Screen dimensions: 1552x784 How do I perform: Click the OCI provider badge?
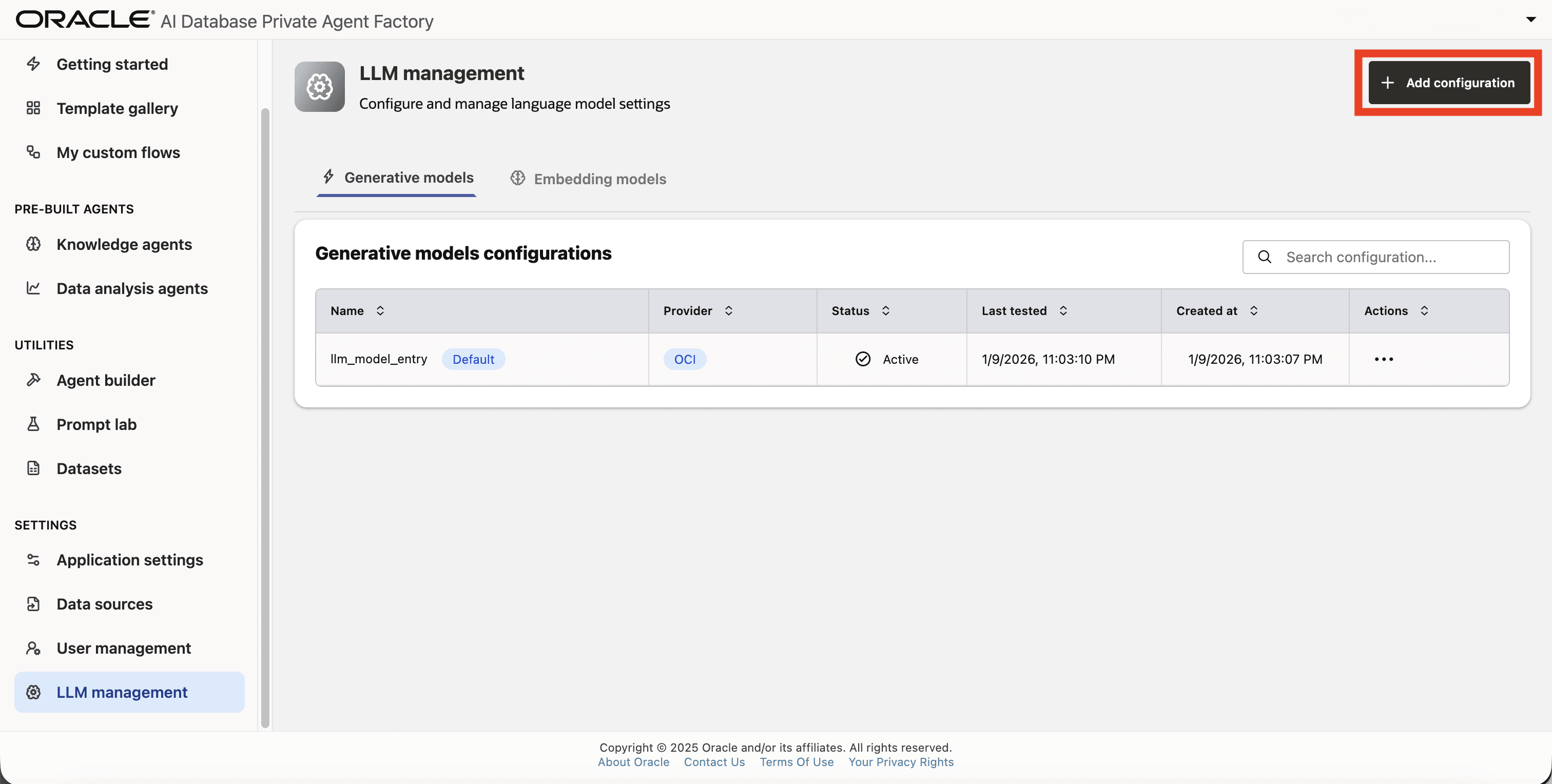coord(685,359)
